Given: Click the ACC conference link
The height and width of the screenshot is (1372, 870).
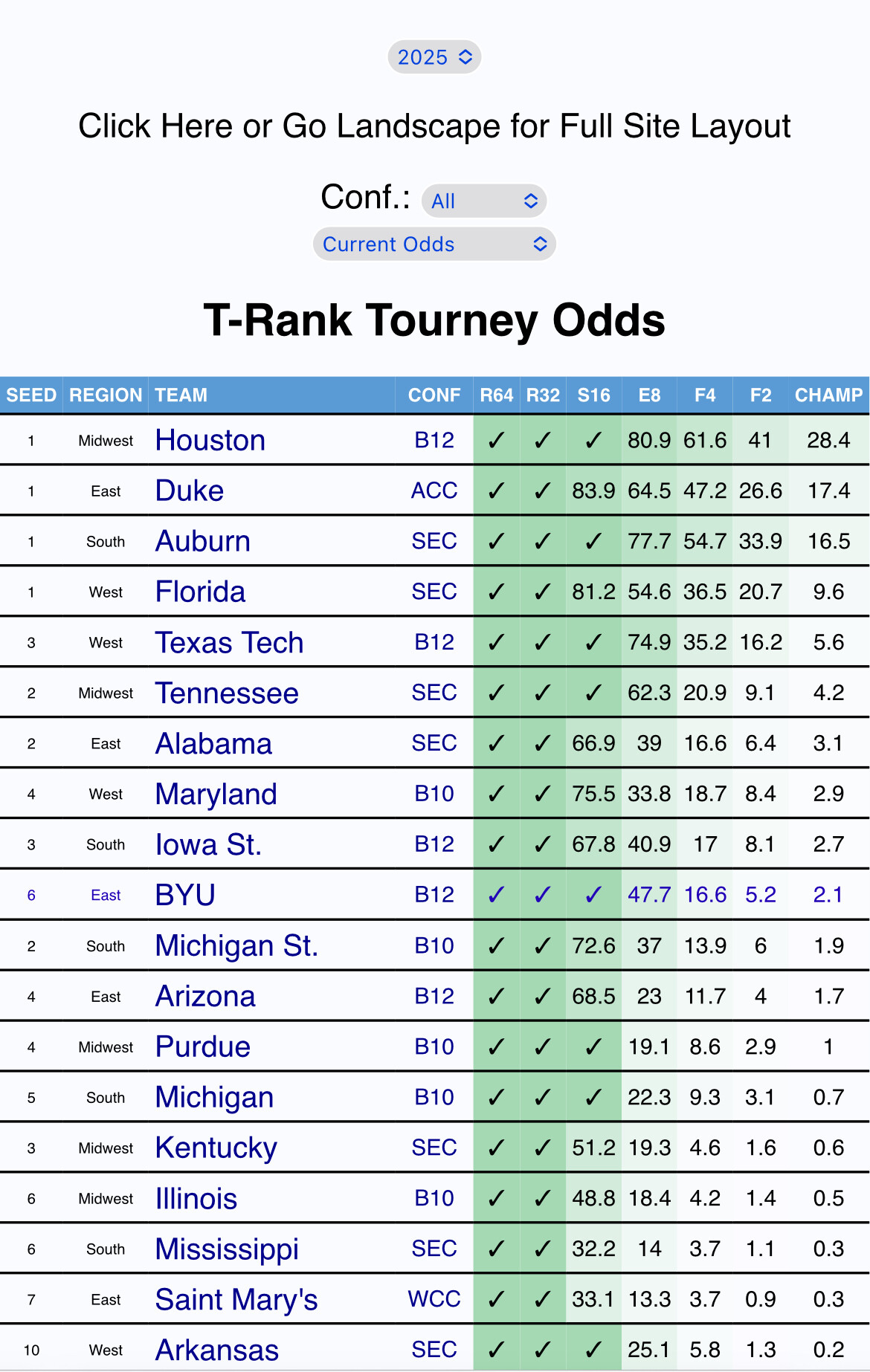Looking at the screenshot, I should coord(434,491).
